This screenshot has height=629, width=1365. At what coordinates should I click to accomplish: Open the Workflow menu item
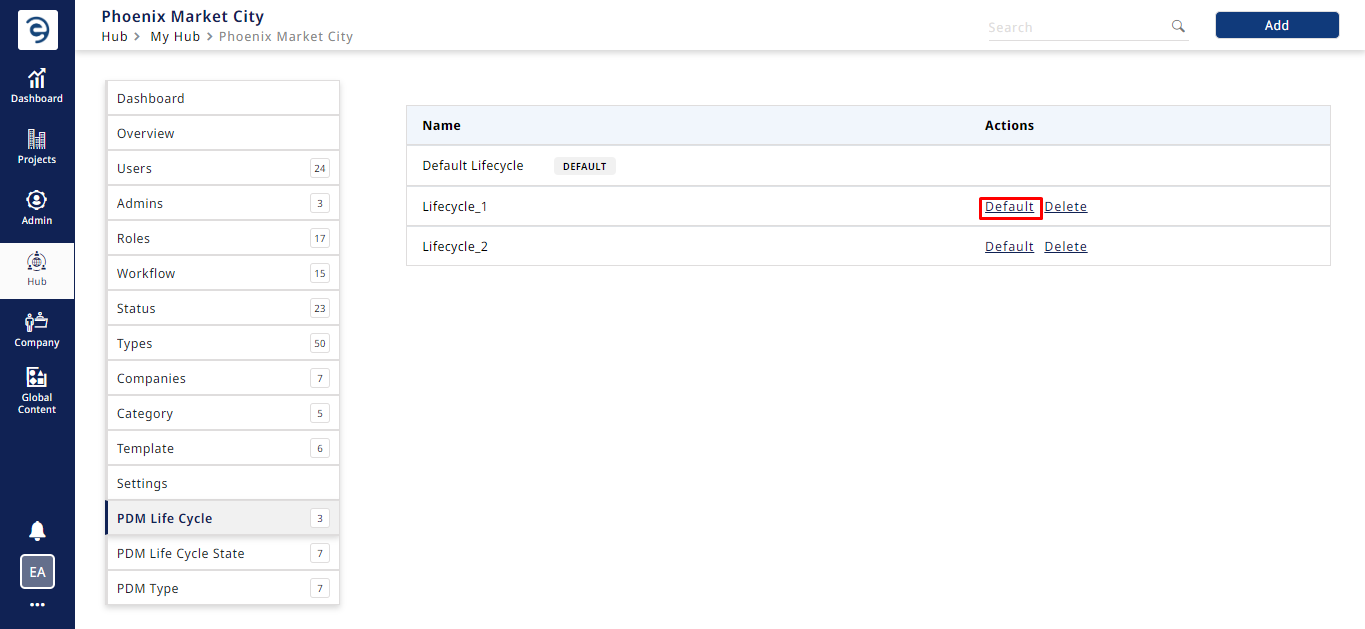point(223,273)
